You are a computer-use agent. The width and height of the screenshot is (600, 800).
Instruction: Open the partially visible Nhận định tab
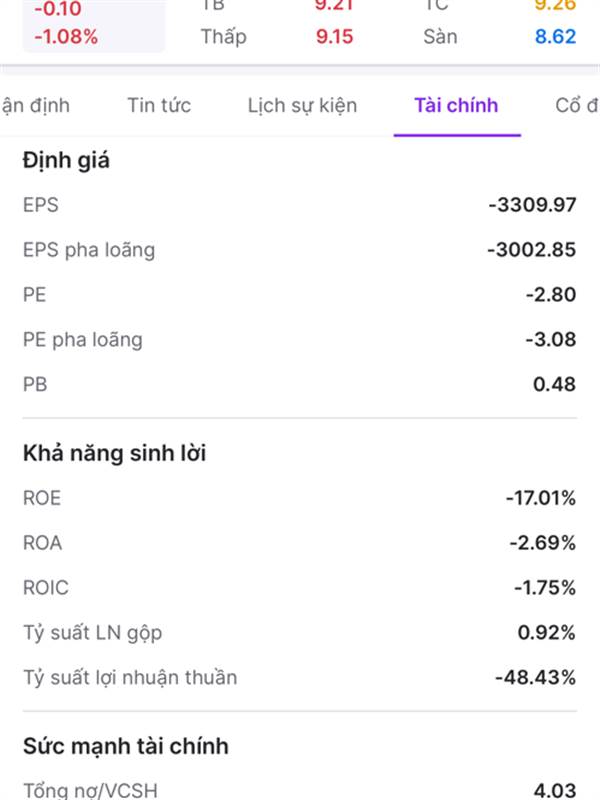coord(35,106)
